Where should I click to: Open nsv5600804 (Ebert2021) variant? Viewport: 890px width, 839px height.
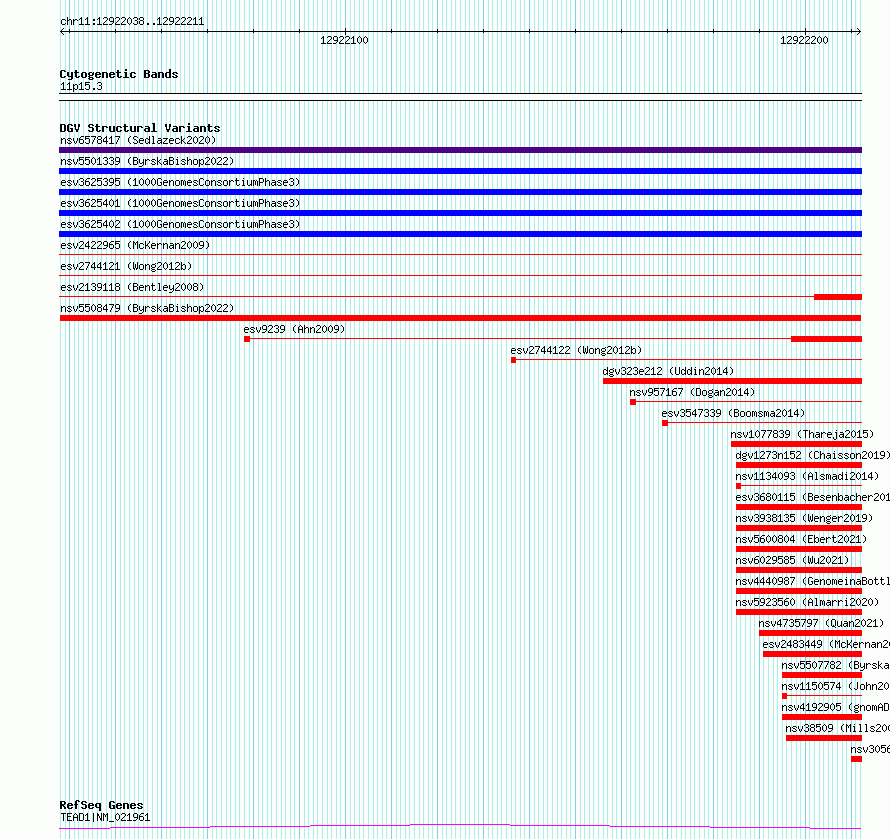(x=801, y=539)
